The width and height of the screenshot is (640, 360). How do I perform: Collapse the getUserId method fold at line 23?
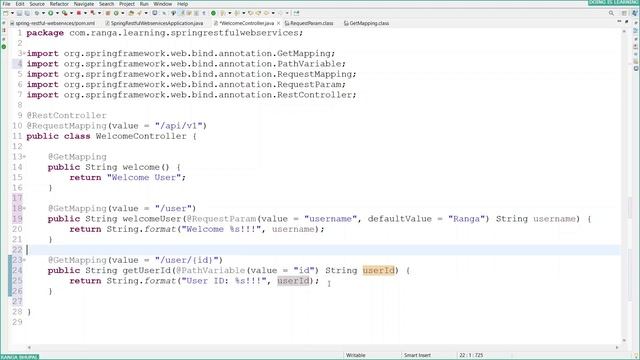point(24,260)
